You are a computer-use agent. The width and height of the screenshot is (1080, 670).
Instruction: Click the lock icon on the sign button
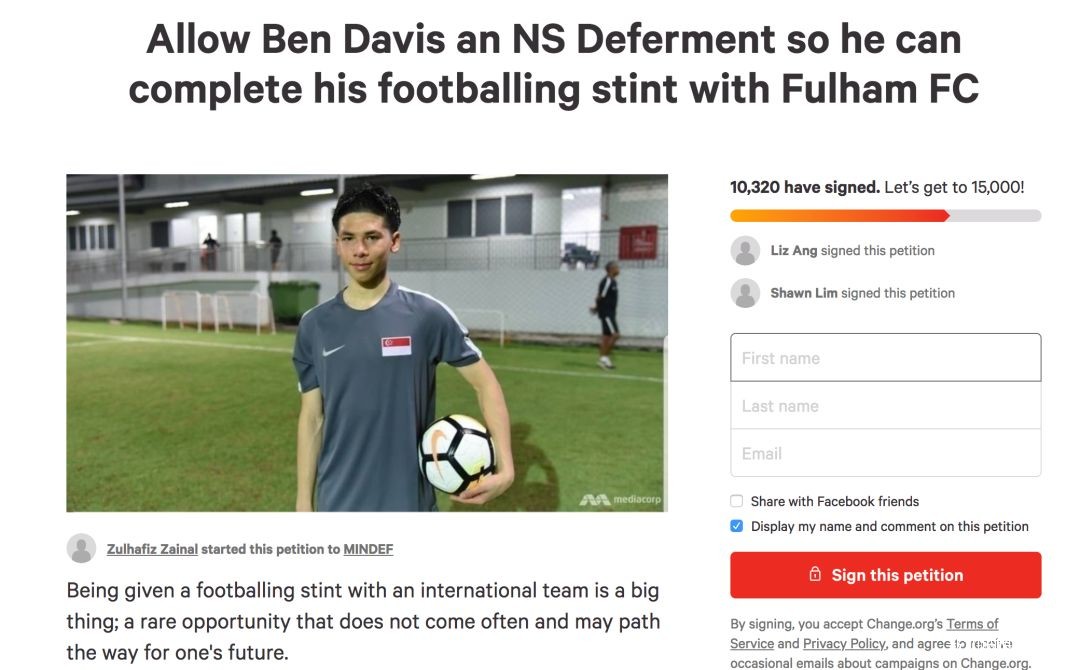pos(815,574)
